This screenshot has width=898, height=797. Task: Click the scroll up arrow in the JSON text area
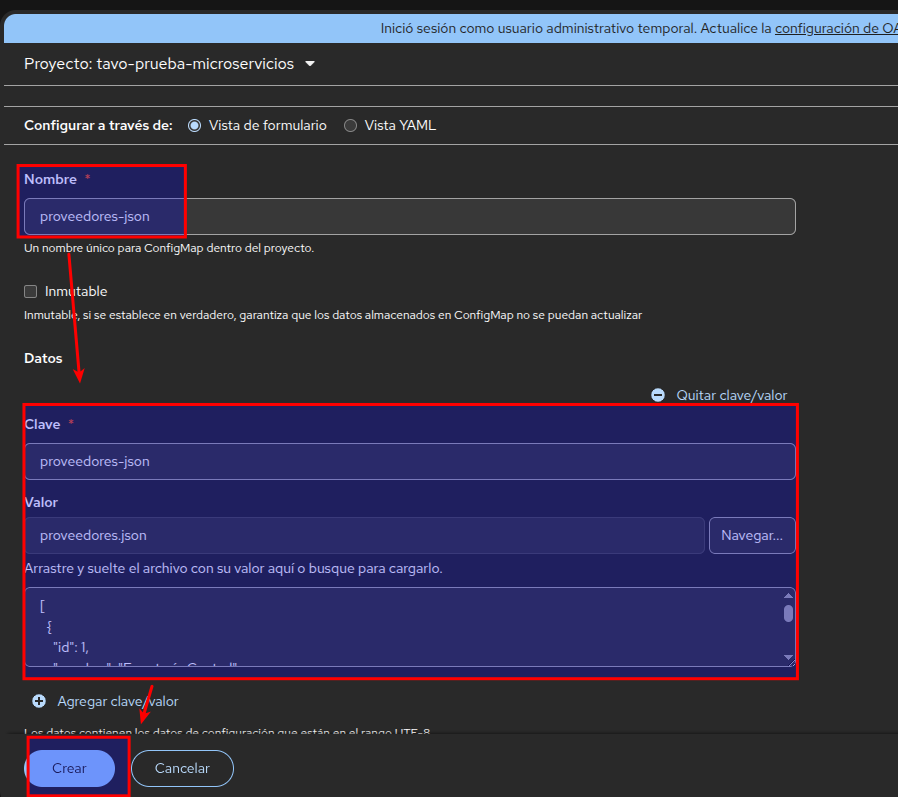tap(788, 596)
